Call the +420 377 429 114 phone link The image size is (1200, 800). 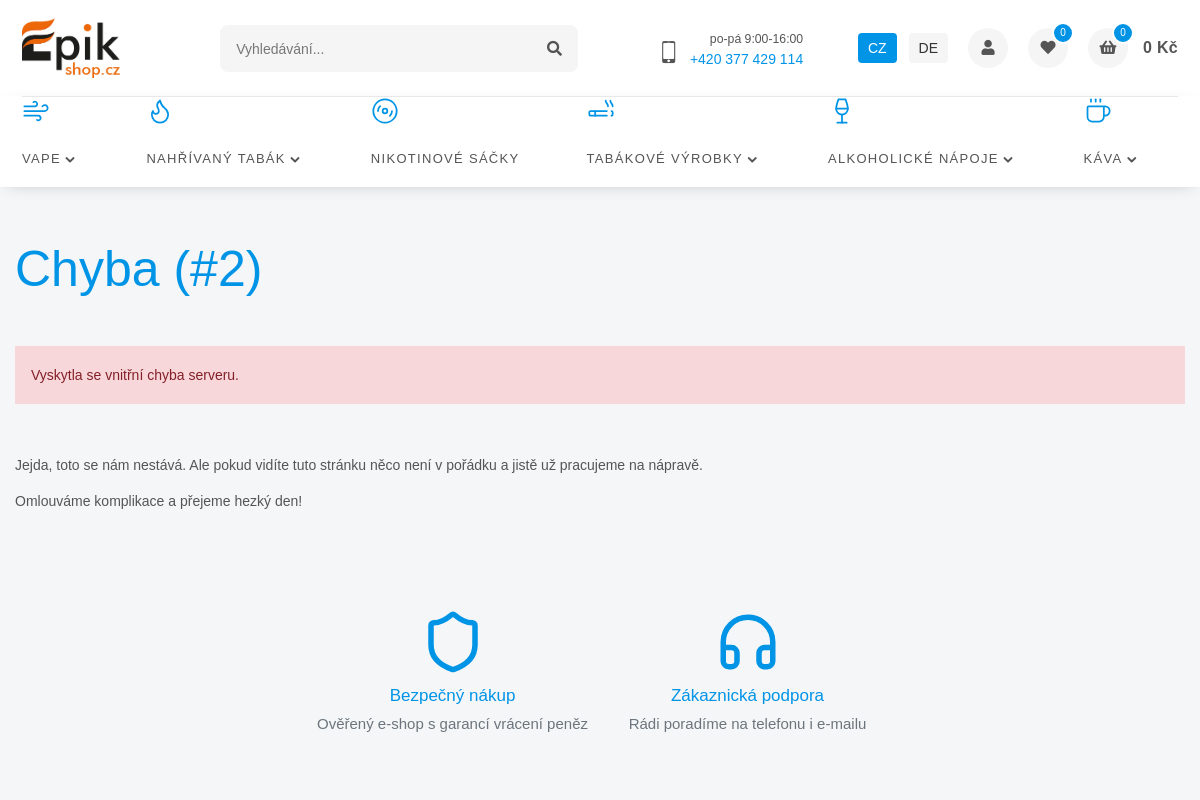pos(746,59)
